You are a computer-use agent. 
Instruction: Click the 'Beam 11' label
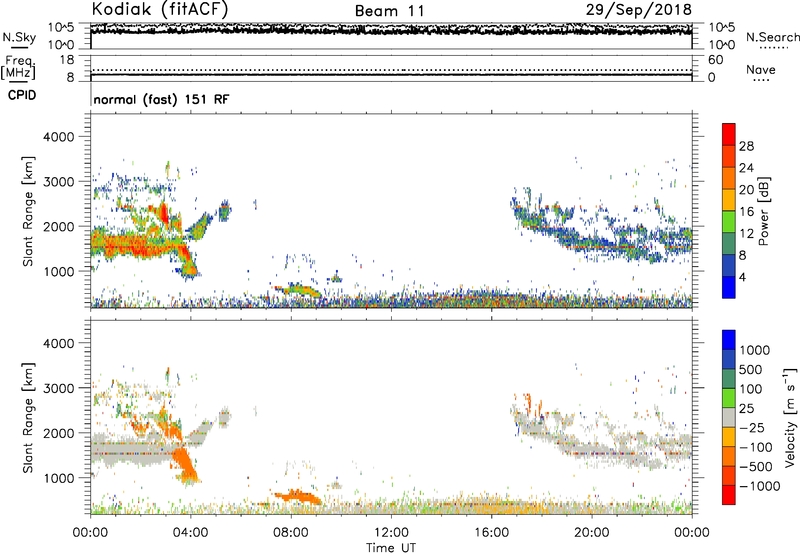coord(389,11)
